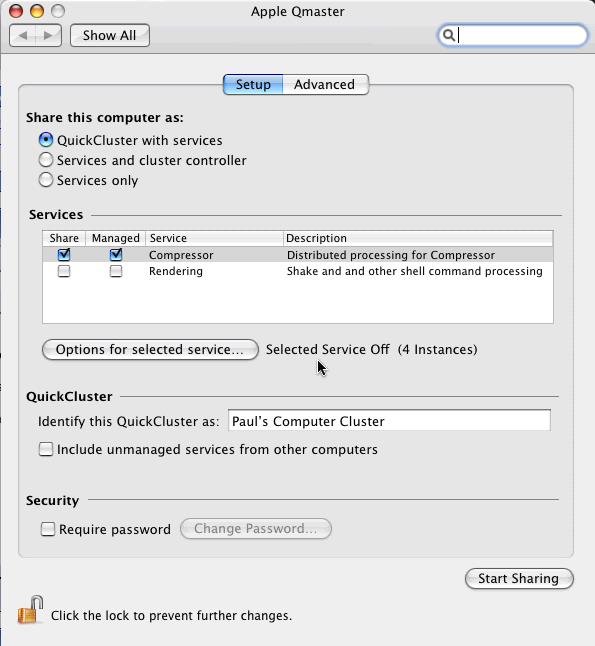Select the Compressor service row
Image resolution: width=595 pixels, height=646 pixels.
click(x=298, y=255)
